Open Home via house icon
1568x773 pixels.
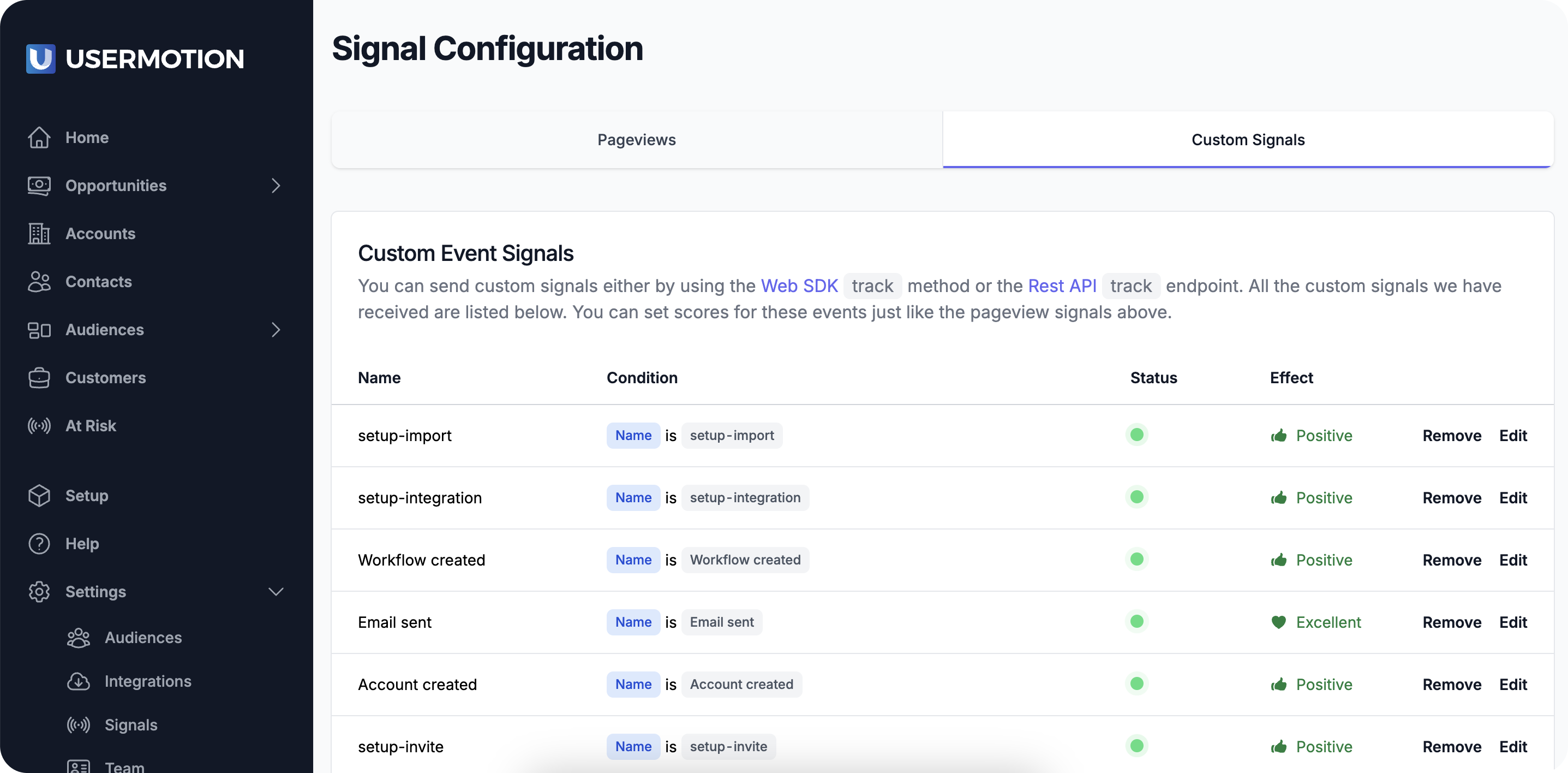tap(39, 138)
